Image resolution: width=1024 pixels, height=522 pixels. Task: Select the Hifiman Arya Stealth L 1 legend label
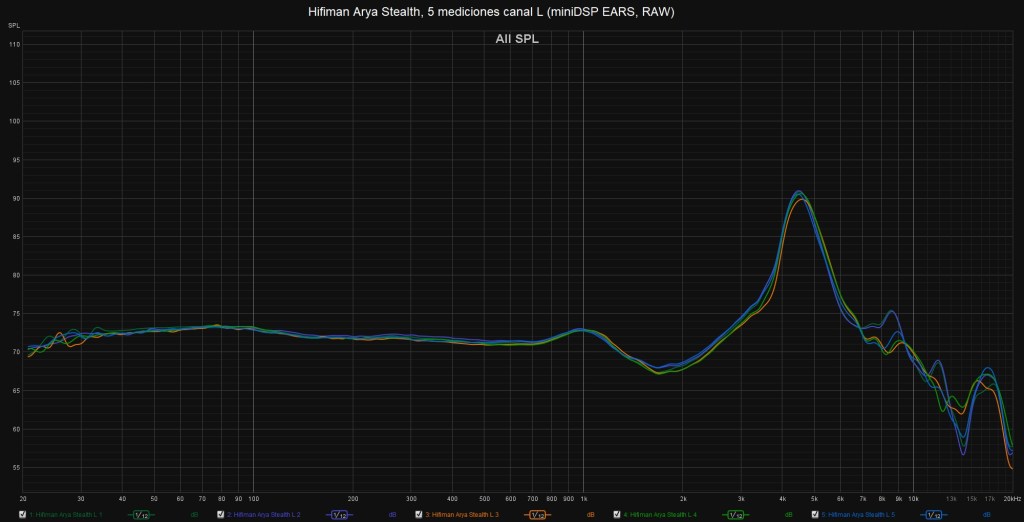pyautogui.click(x=67, y=515)
